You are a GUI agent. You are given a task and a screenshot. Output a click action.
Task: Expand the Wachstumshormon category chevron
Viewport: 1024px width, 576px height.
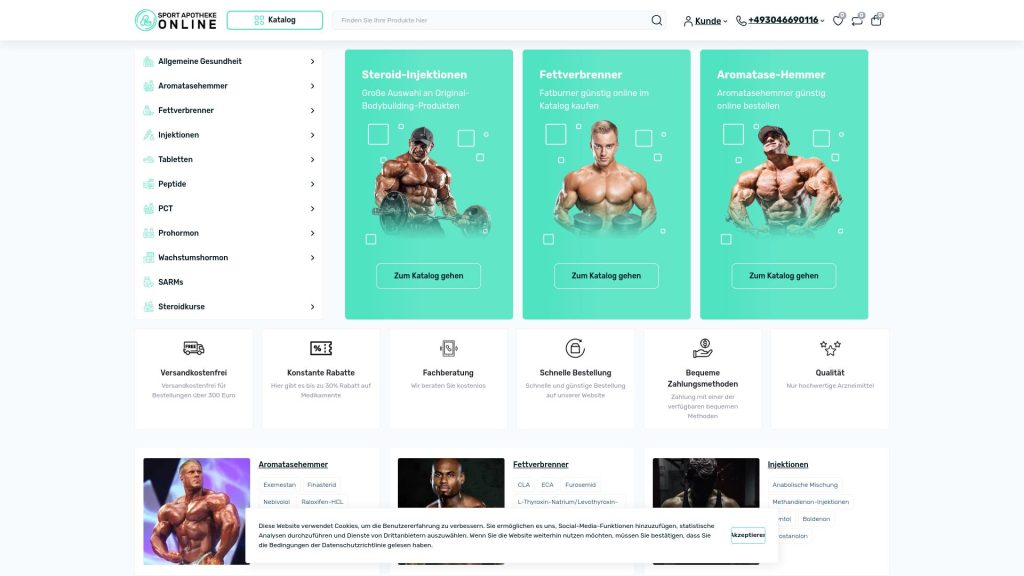312,258
